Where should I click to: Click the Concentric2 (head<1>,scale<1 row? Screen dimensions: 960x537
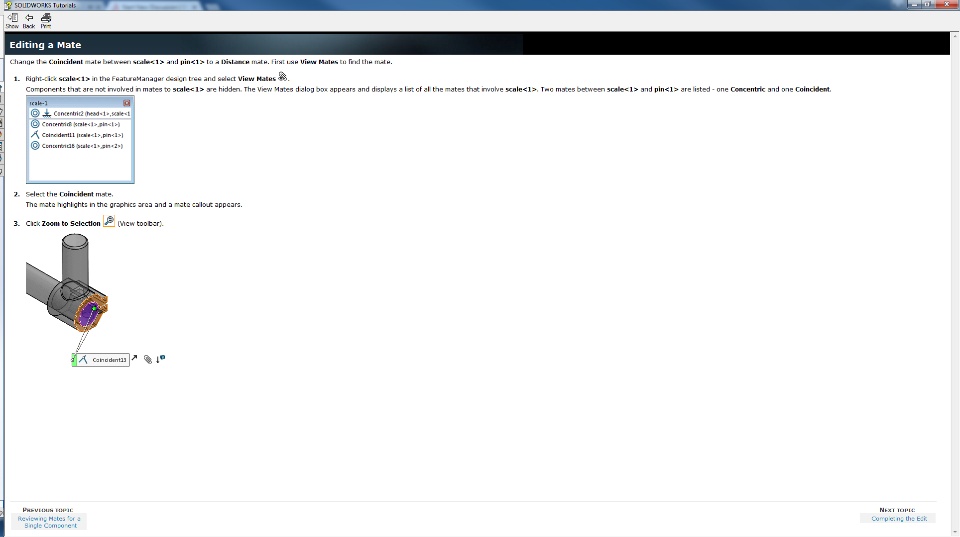coord(80,113)
